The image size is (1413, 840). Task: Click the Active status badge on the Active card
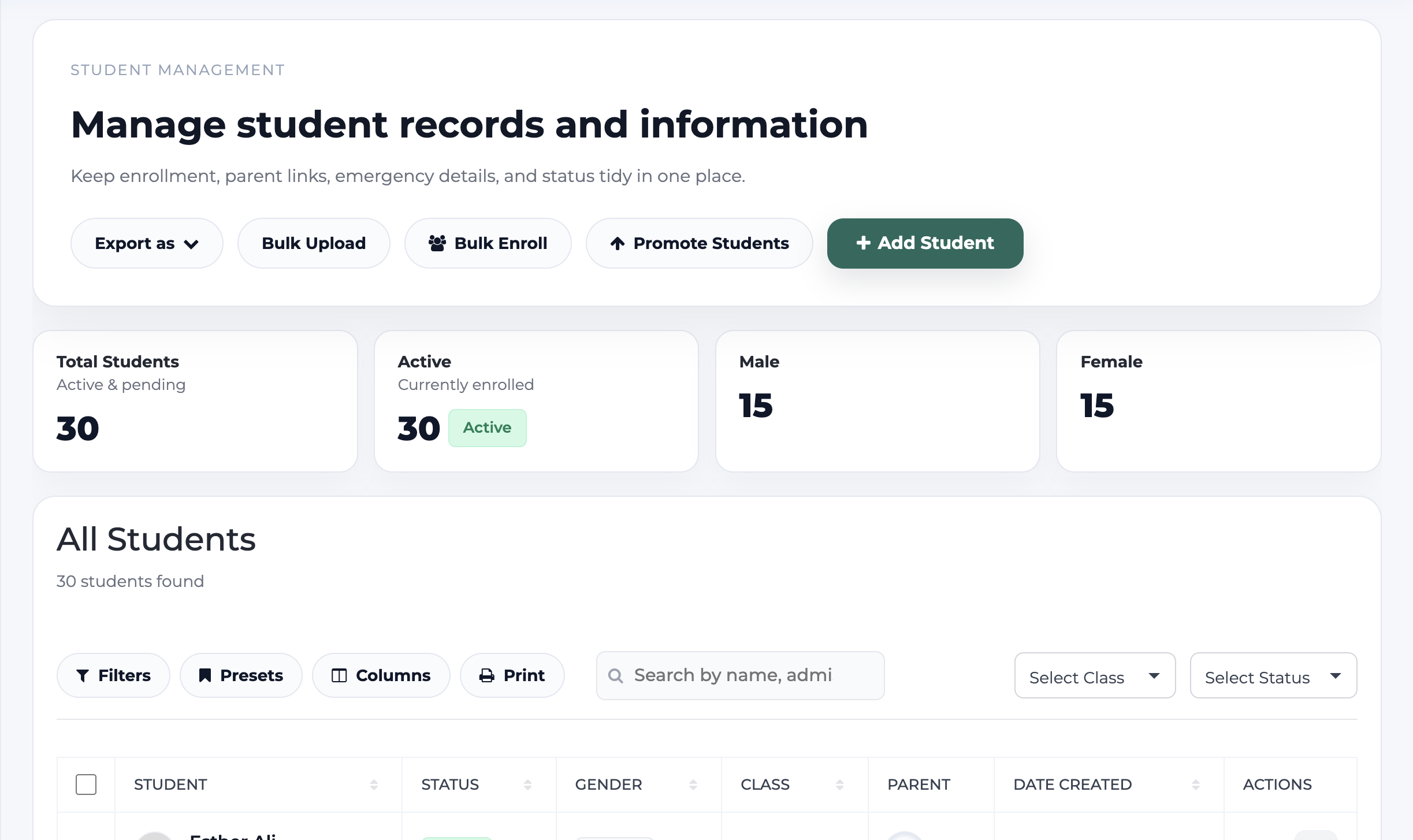click(487, 428)
